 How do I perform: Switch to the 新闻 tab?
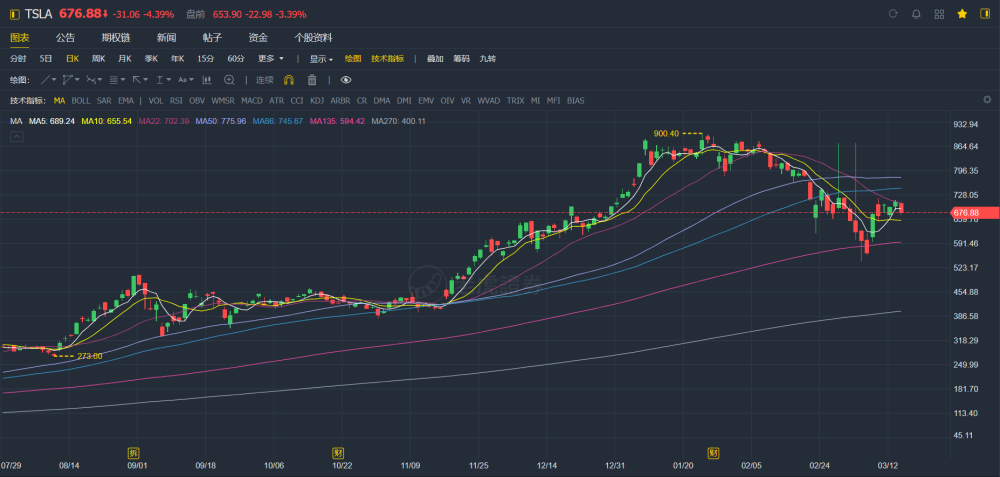pyautogui.click(x=166, y=38)
